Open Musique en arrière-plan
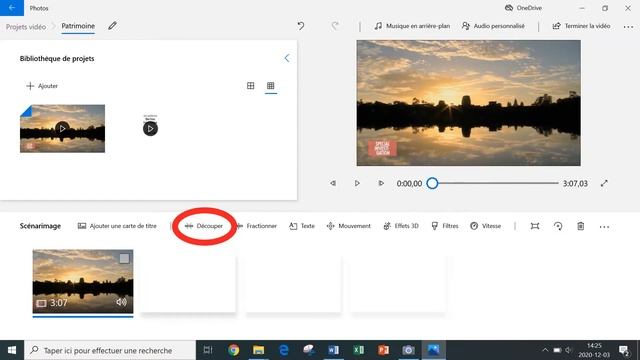This screenshot has height=360, width=640. point(412,26)
